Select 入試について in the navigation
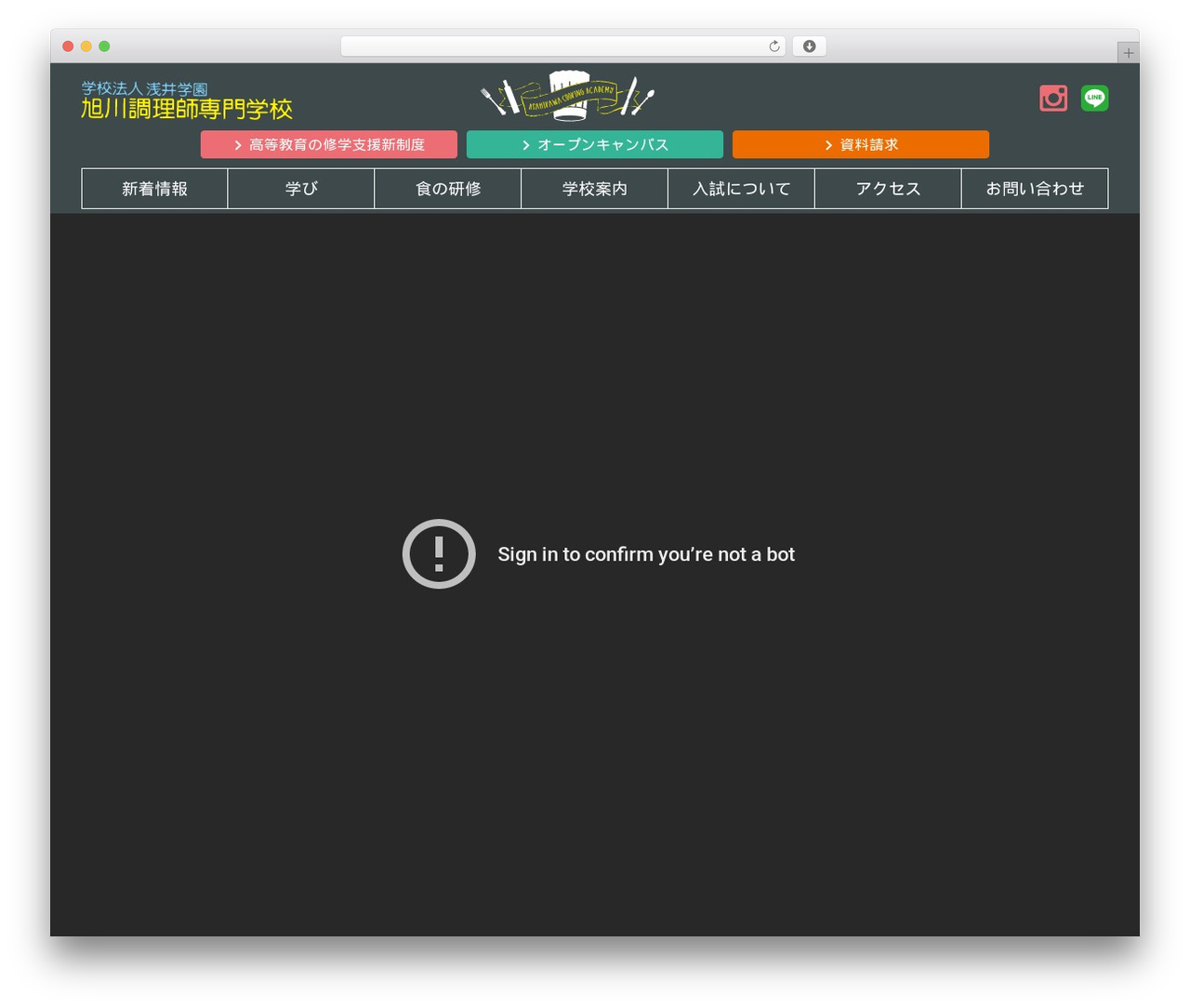 742,189
